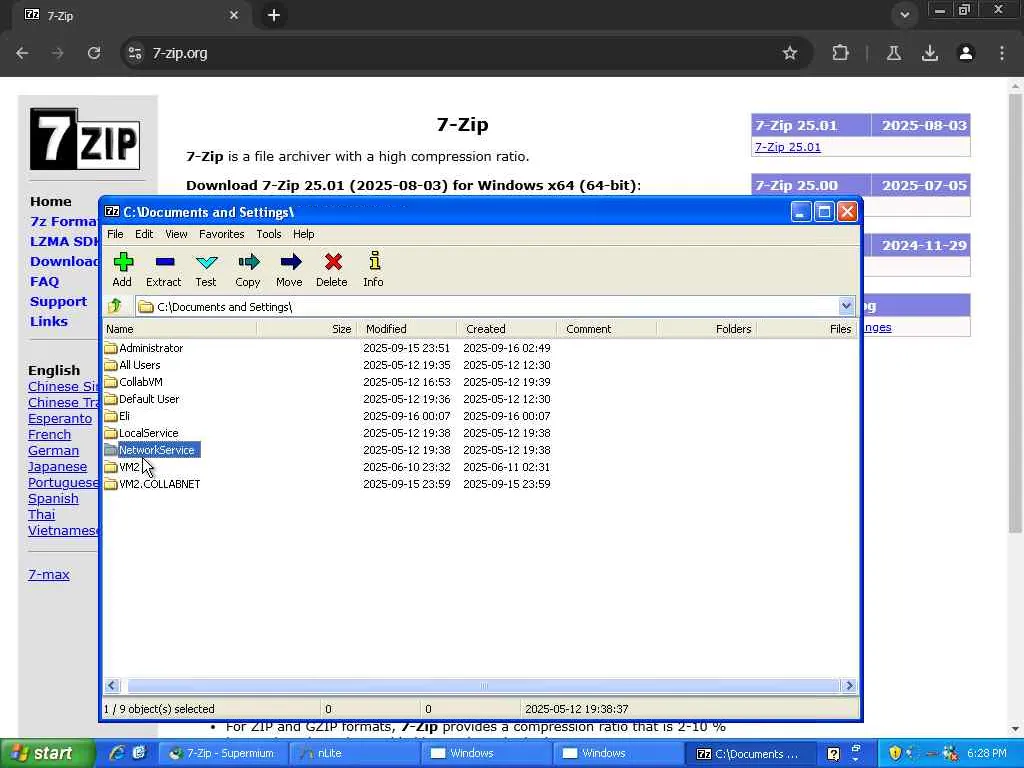Switch language to French
1024x768 pixels.
[x=50, y=435]
